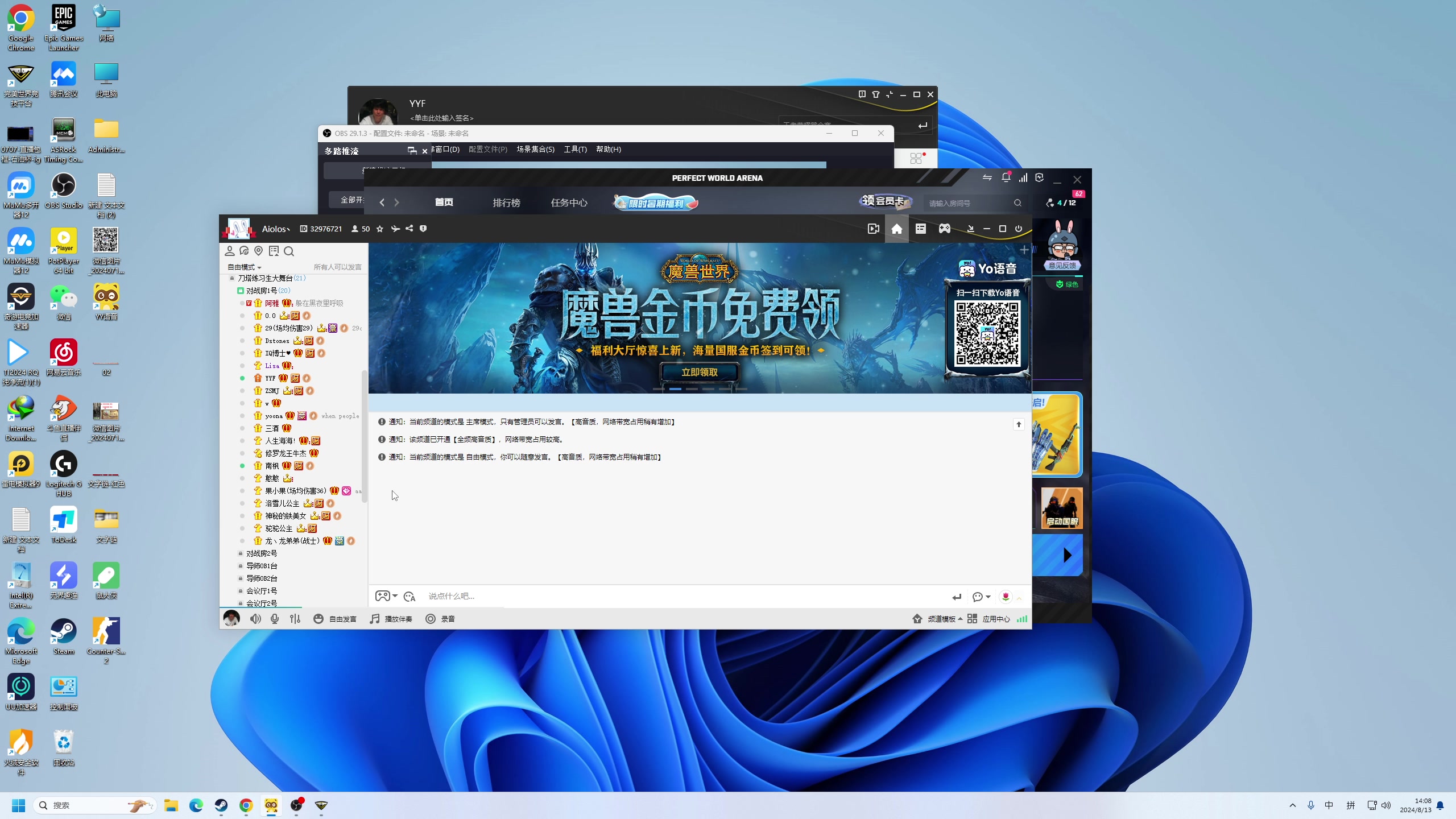This screenshot has height=819, width=1456.
Task: Toggle 播放伴奏 accompaniment playback
Action: [x=391, y=619]
